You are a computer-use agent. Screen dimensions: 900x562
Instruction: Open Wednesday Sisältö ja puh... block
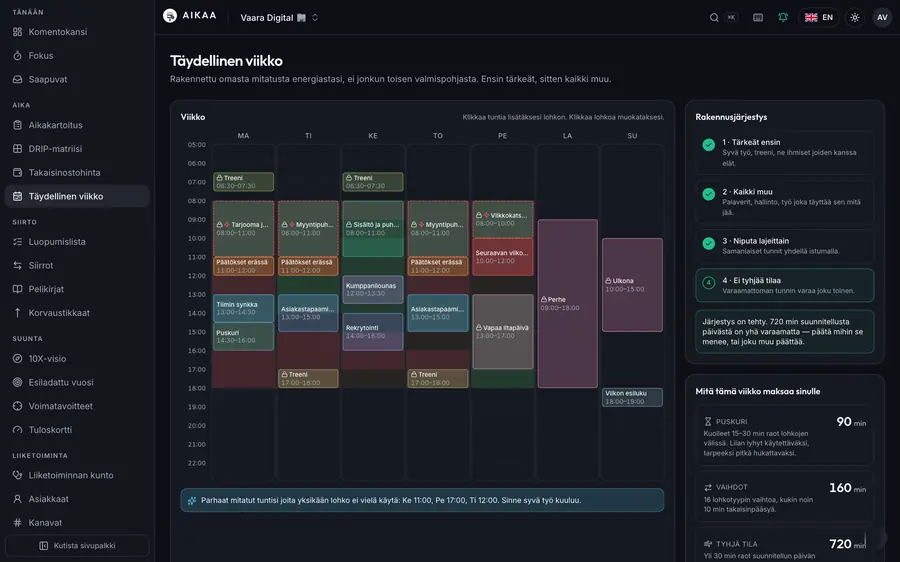click(373, 228)
